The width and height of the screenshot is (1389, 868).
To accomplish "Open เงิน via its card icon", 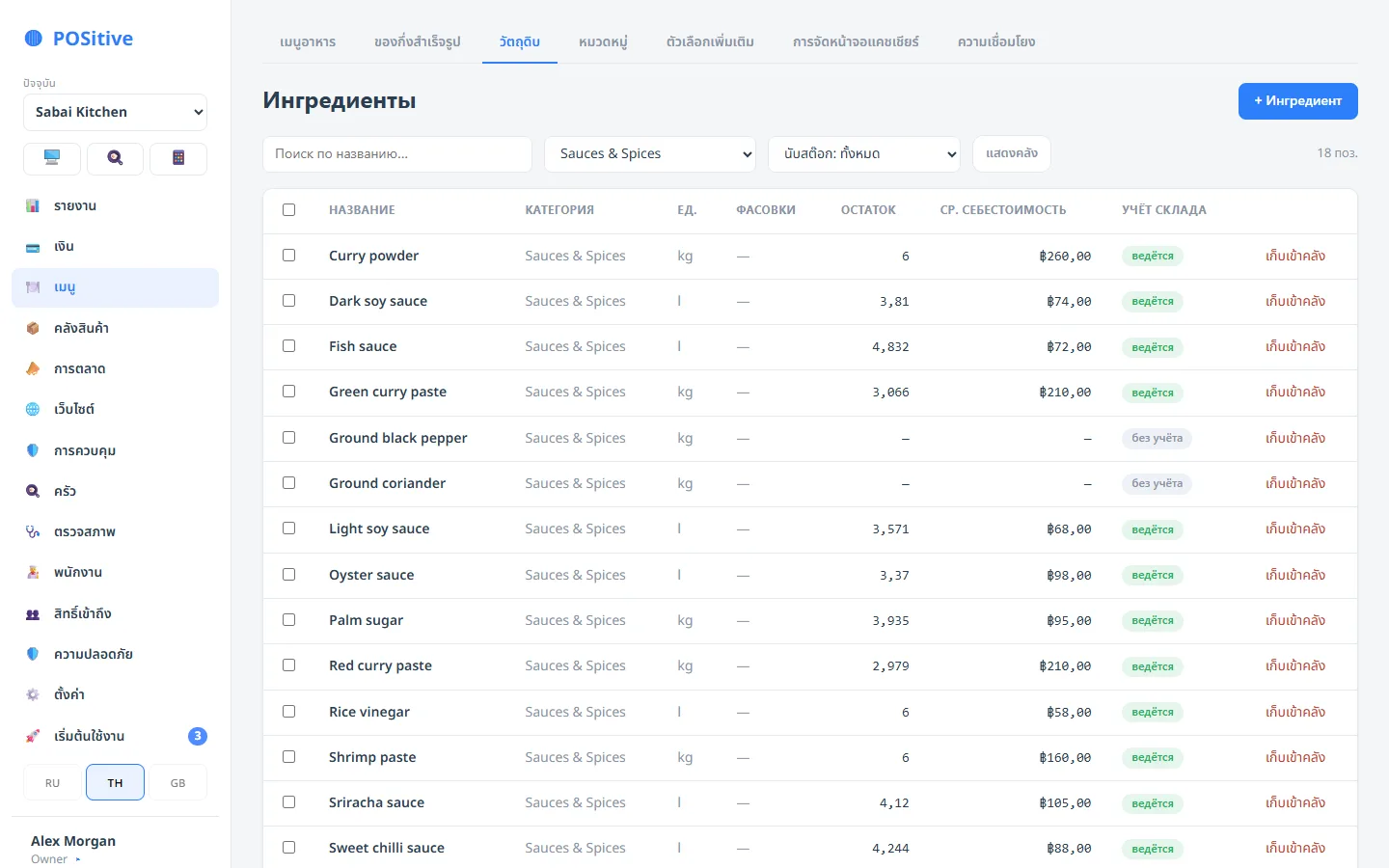I will click(33, 247).
